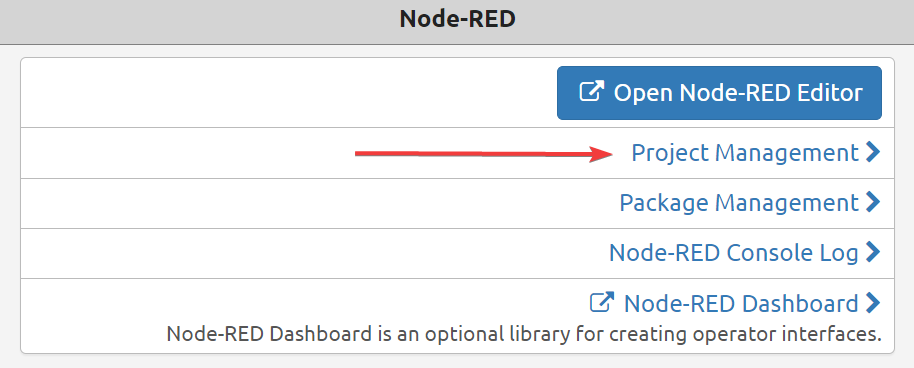Click the external-link icon on the Editor button
The image size is (914, 368).
(x=591, y=93)
